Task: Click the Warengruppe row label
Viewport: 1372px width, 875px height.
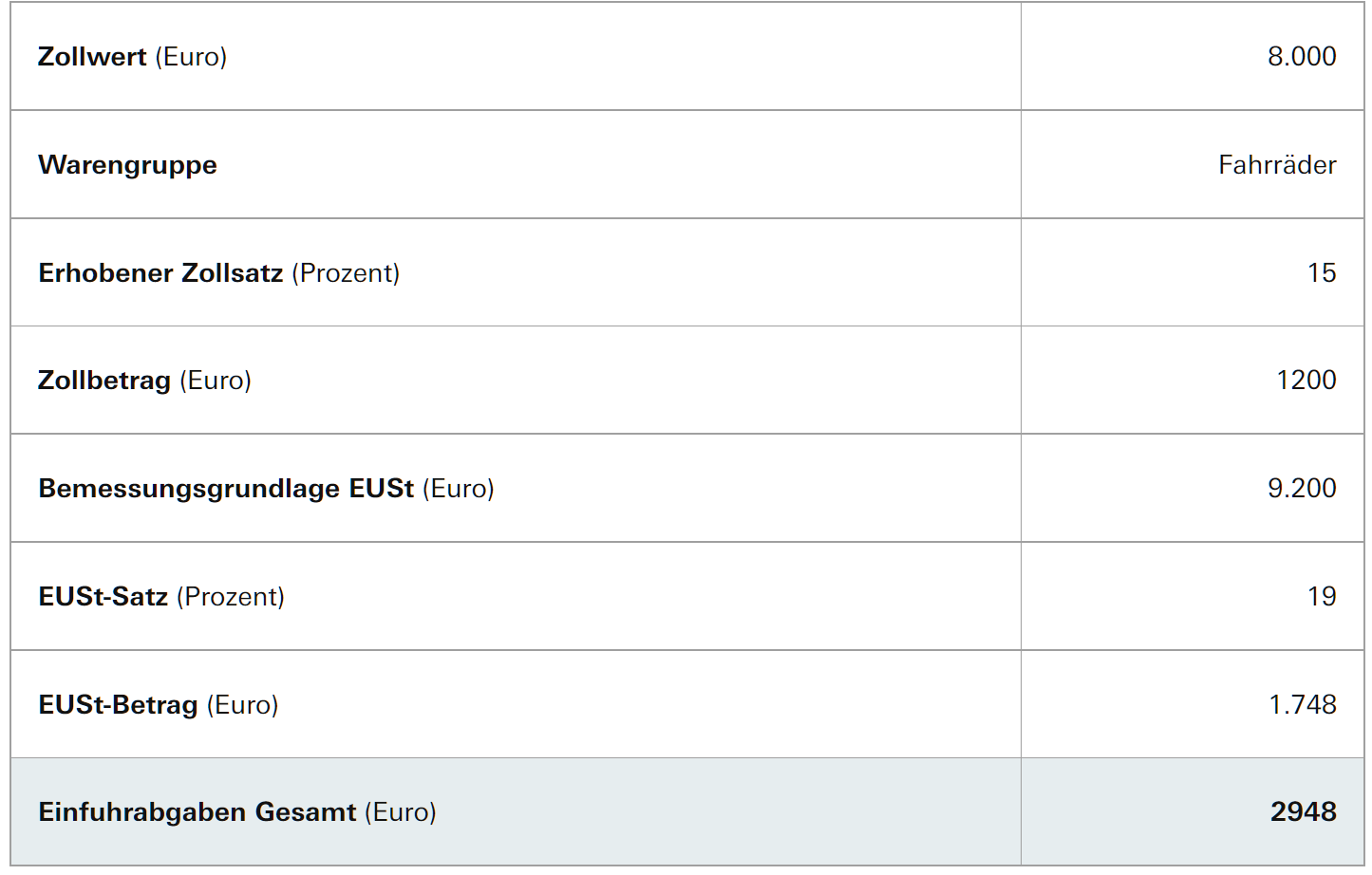Action: [x=127, y=165]
